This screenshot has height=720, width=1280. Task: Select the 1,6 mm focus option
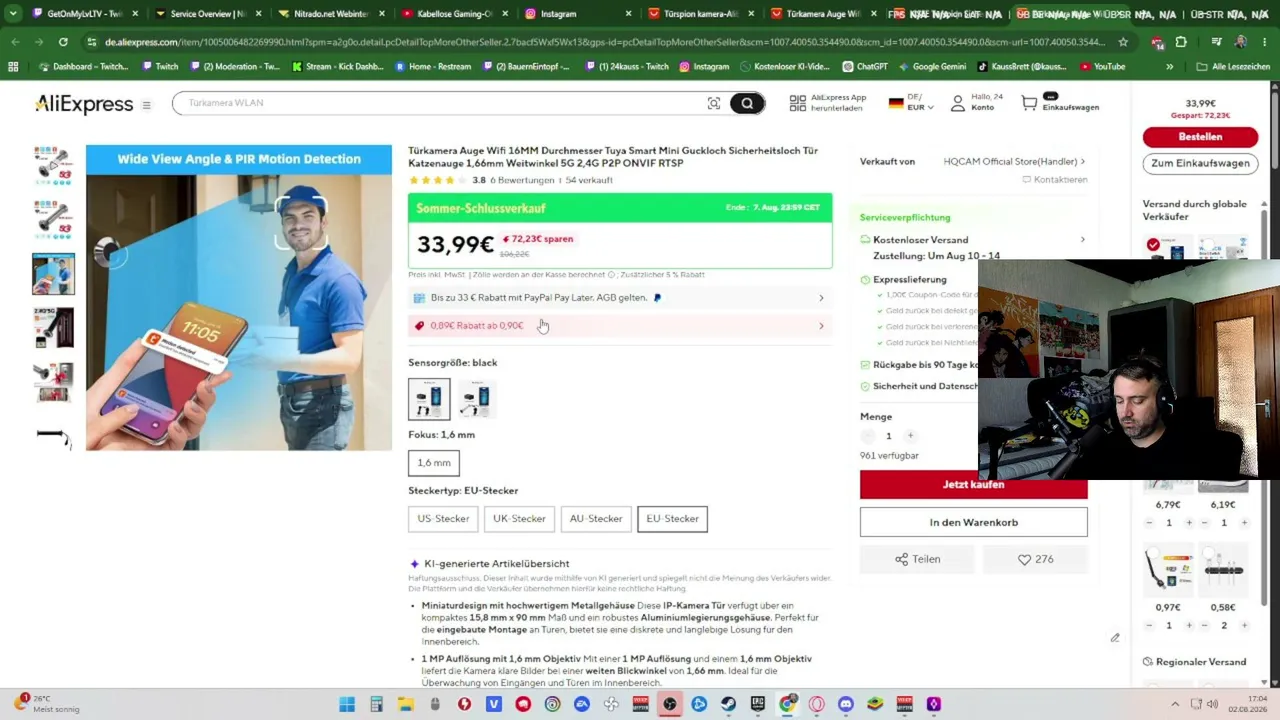pos(434,463)
